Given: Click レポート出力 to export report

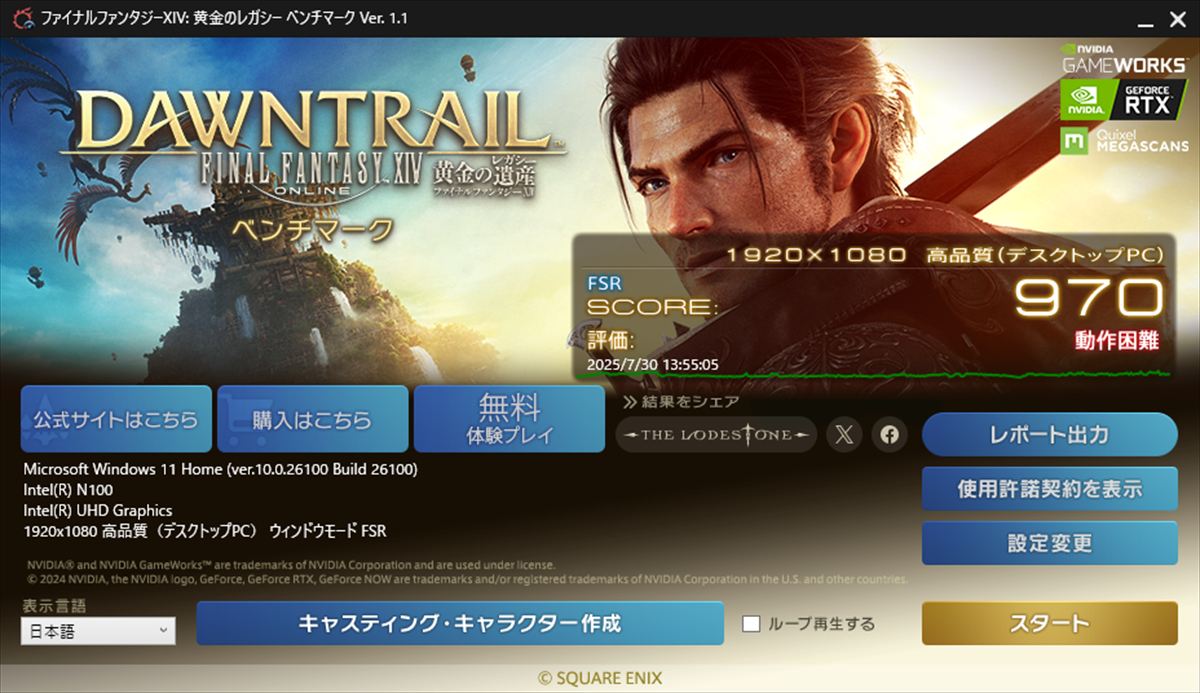Looking at the screenshot, I should pyautogui.click(x=1049, y=435).
